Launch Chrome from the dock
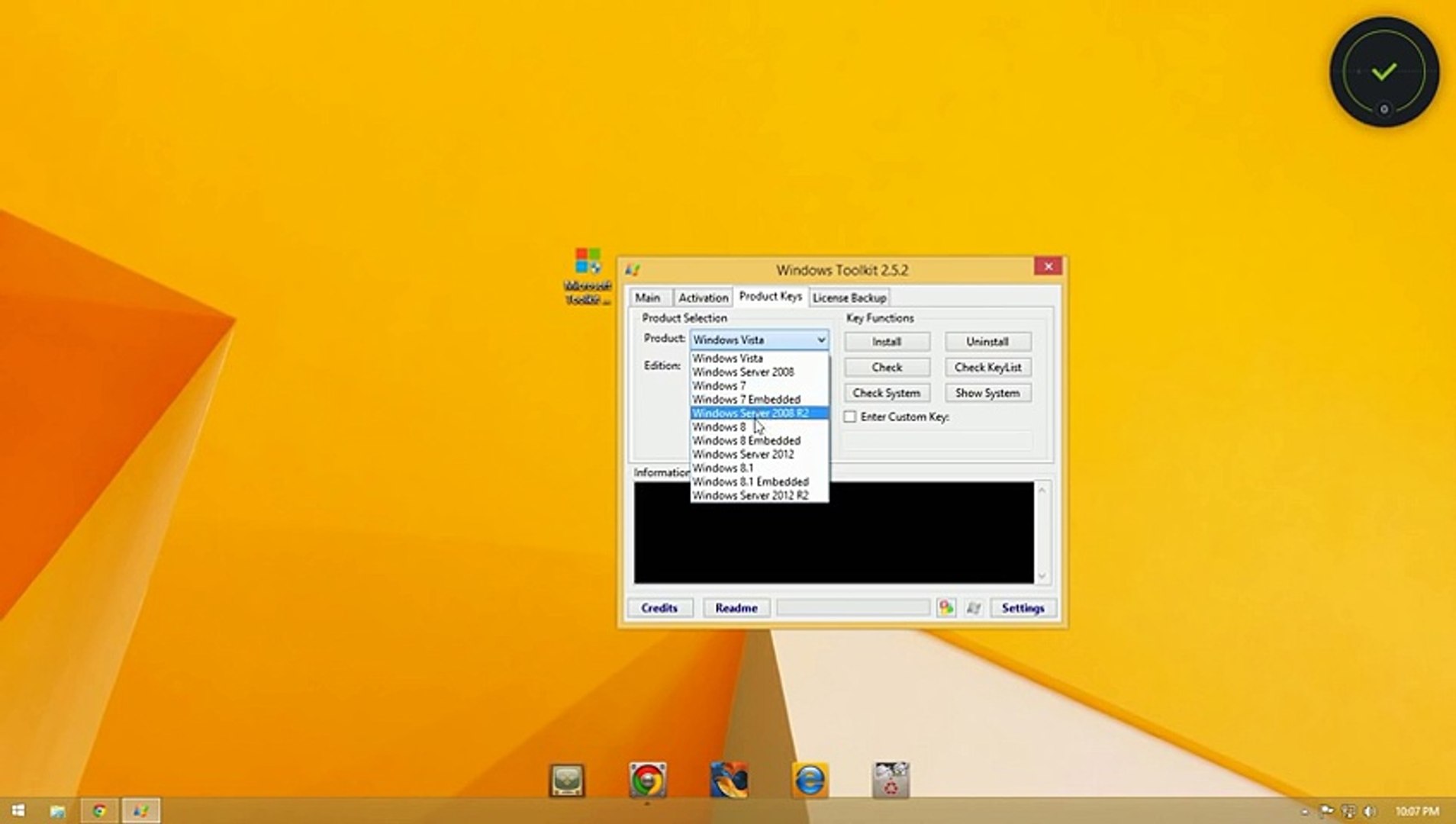The width and height of the screenshot is (1456, 824). (x=648, y=781)
